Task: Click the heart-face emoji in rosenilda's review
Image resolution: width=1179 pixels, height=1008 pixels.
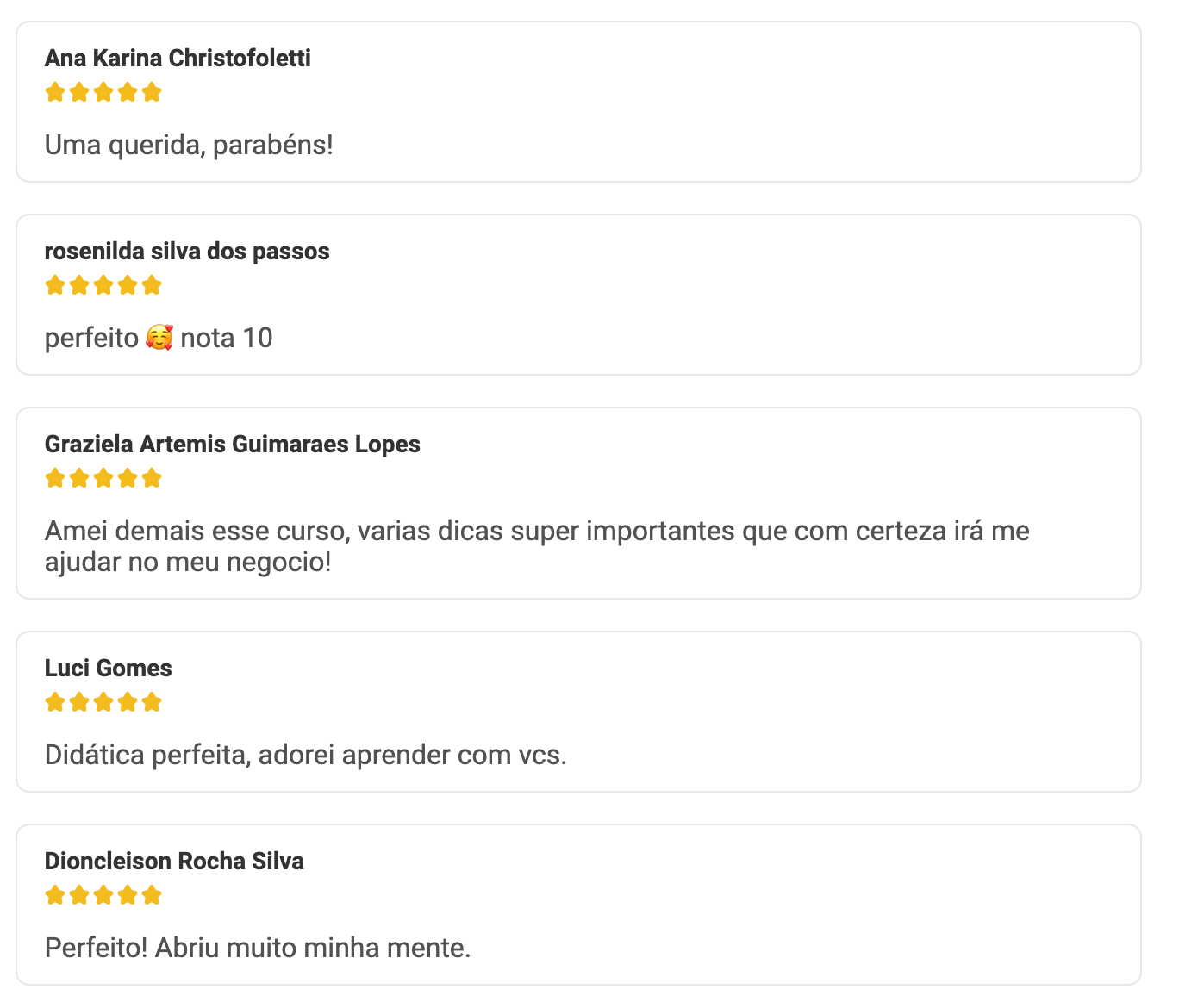Action: tap(159, 338)
